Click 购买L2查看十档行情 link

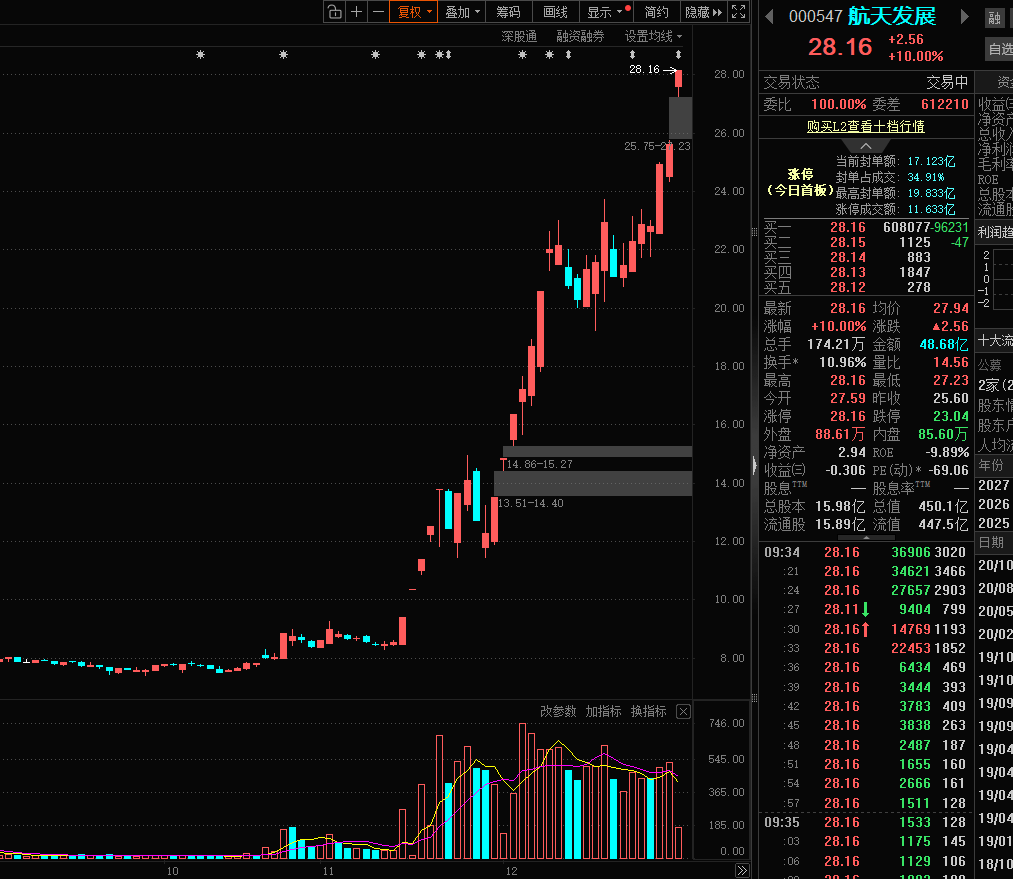click(x=865, y=126)
